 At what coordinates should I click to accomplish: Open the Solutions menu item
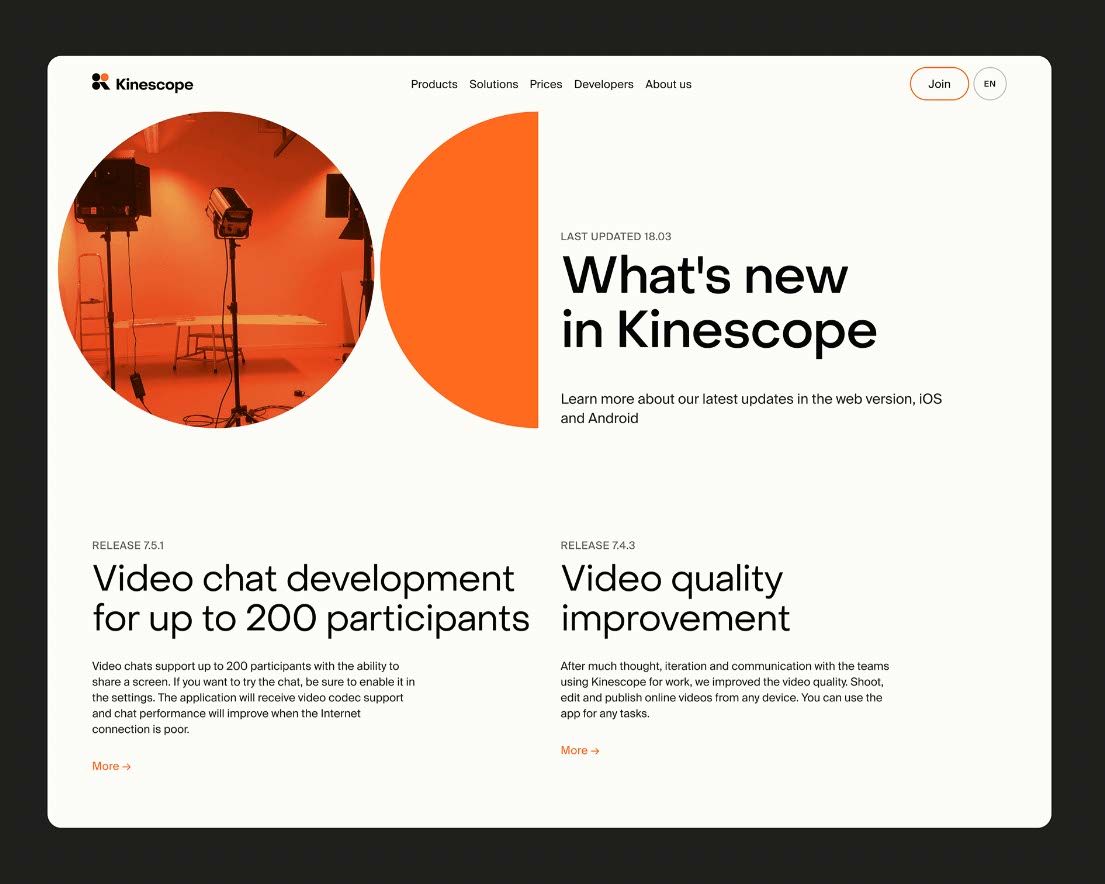pyautogui.click(x=493, y=84)
